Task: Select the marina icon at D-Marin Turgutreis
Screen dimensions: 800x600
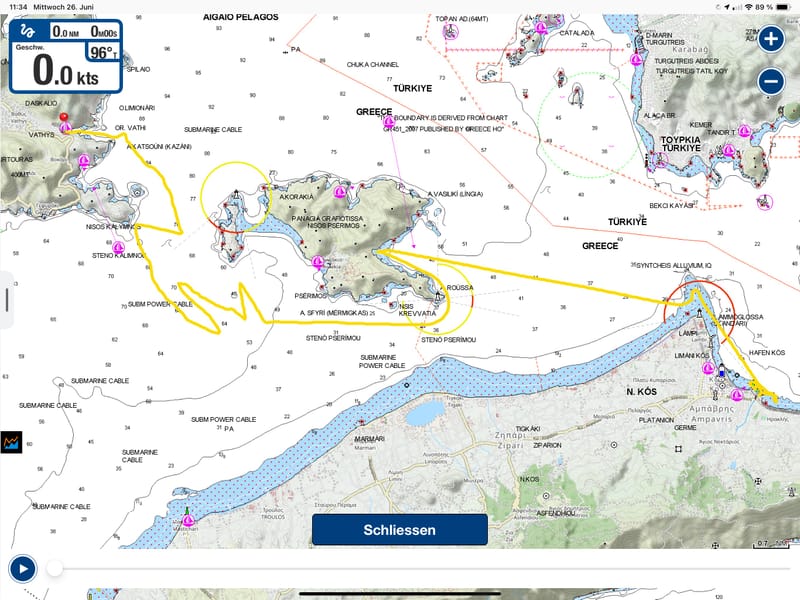Action: pyautogui.click(x=636, y=60)
